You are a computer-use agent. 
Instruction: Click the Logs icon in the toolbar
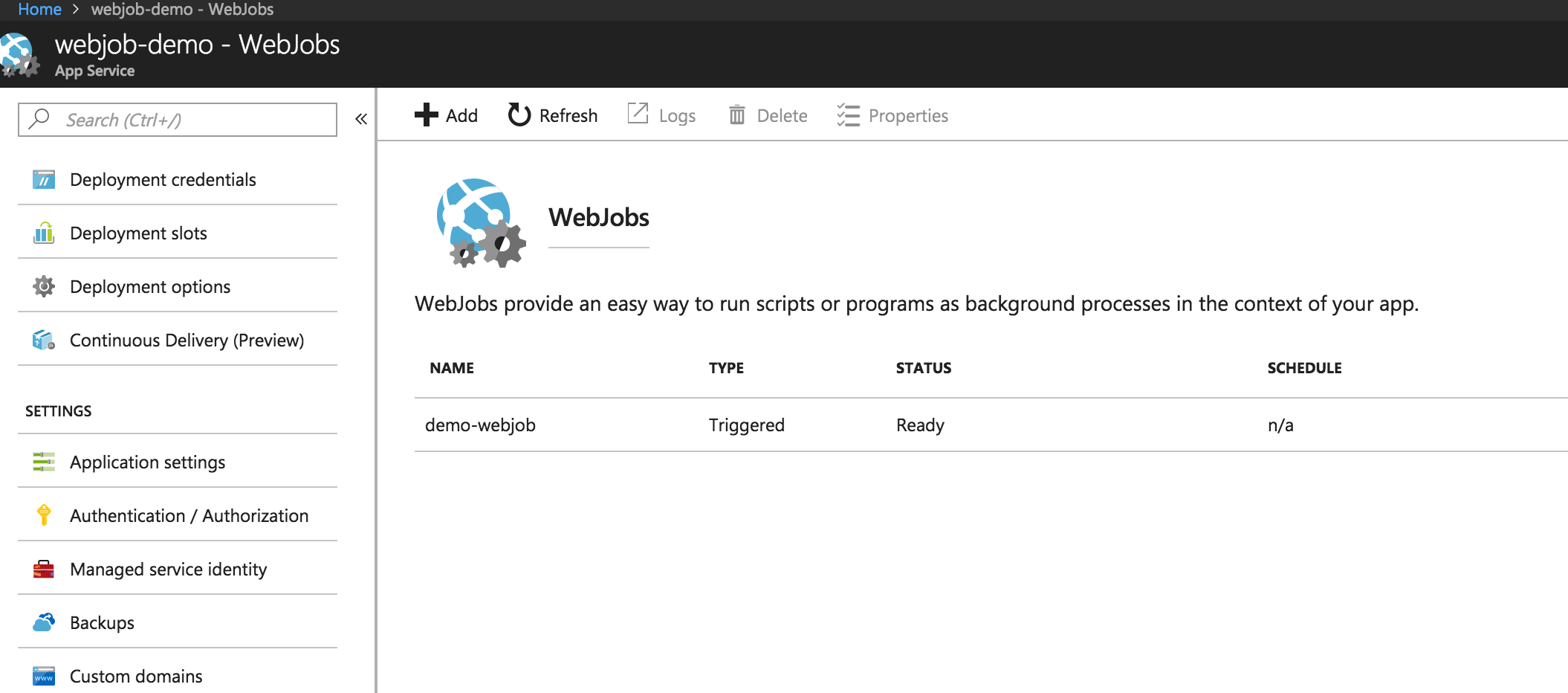point(638,114)
